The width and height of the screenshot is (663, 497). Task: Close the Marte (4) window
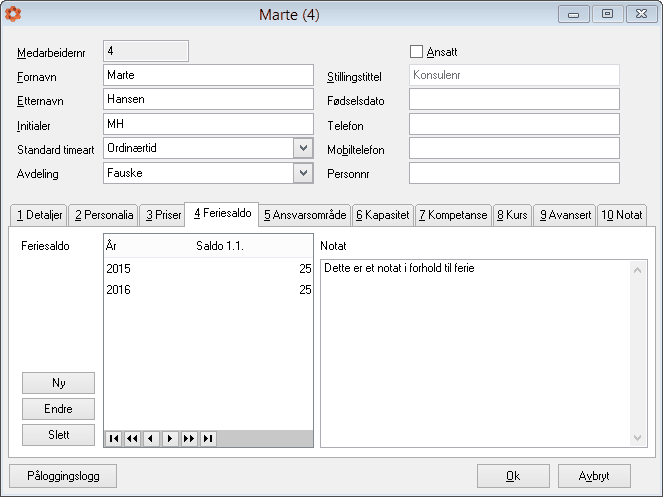(641, 14)
